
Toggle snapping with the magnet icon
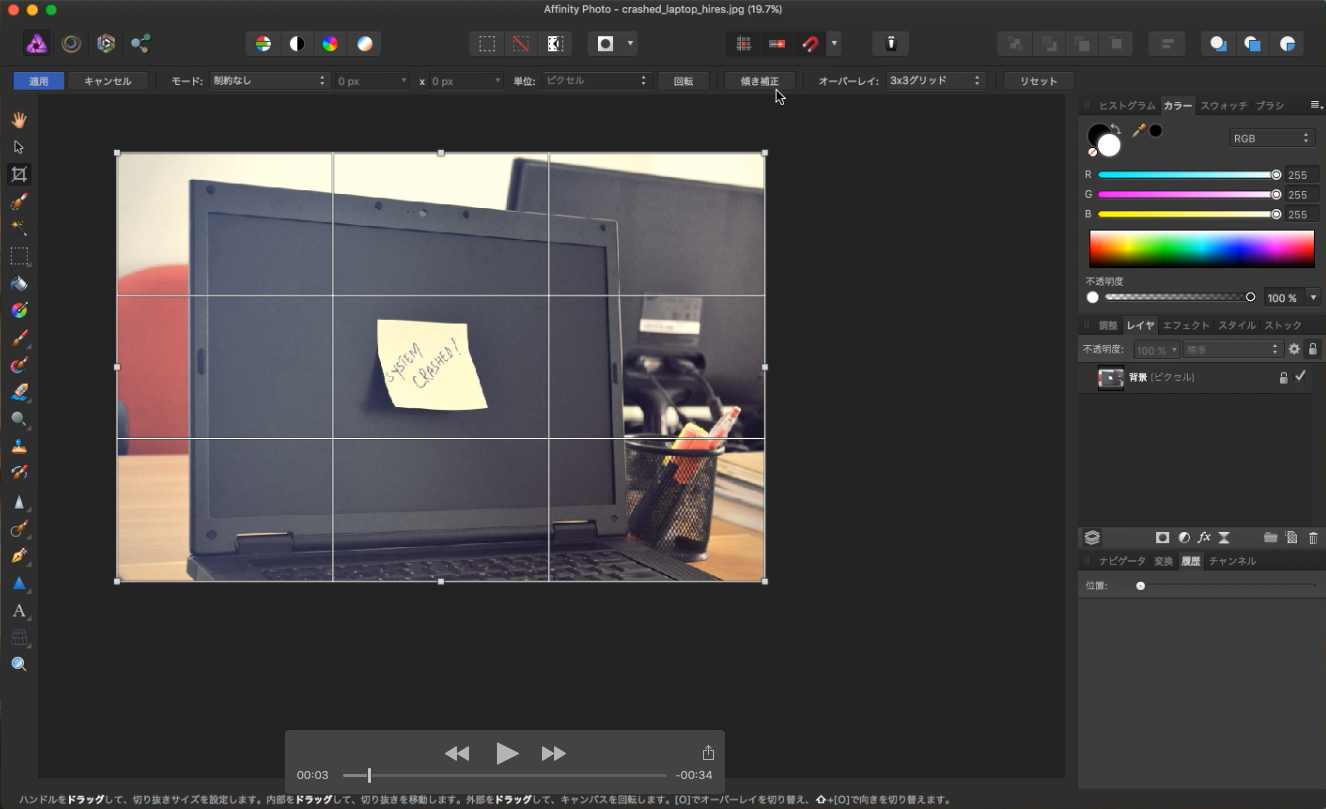(810, 44)
